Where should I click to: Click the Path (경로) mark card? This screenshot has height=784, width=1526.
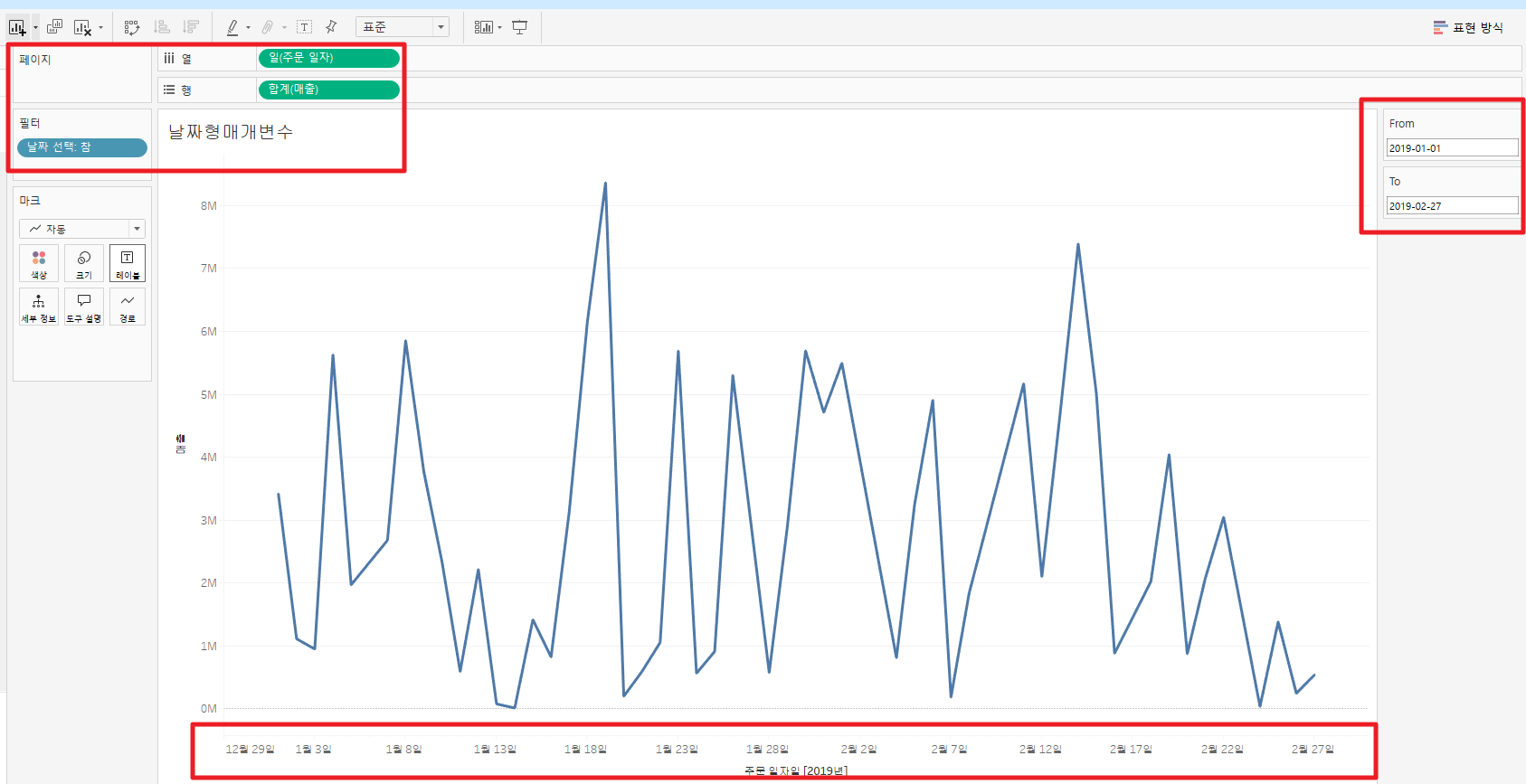[x=128, y=307]
